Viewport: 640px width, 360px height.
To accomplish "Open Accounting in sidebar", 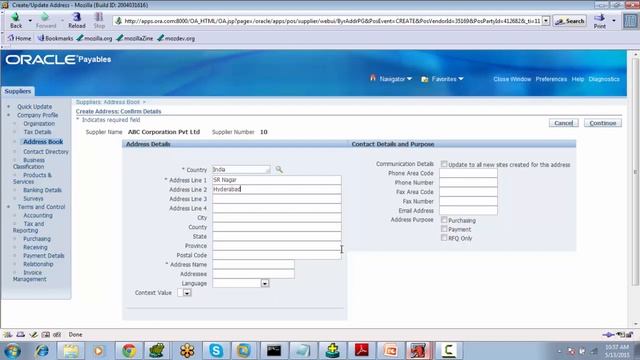I will (38, 215).
